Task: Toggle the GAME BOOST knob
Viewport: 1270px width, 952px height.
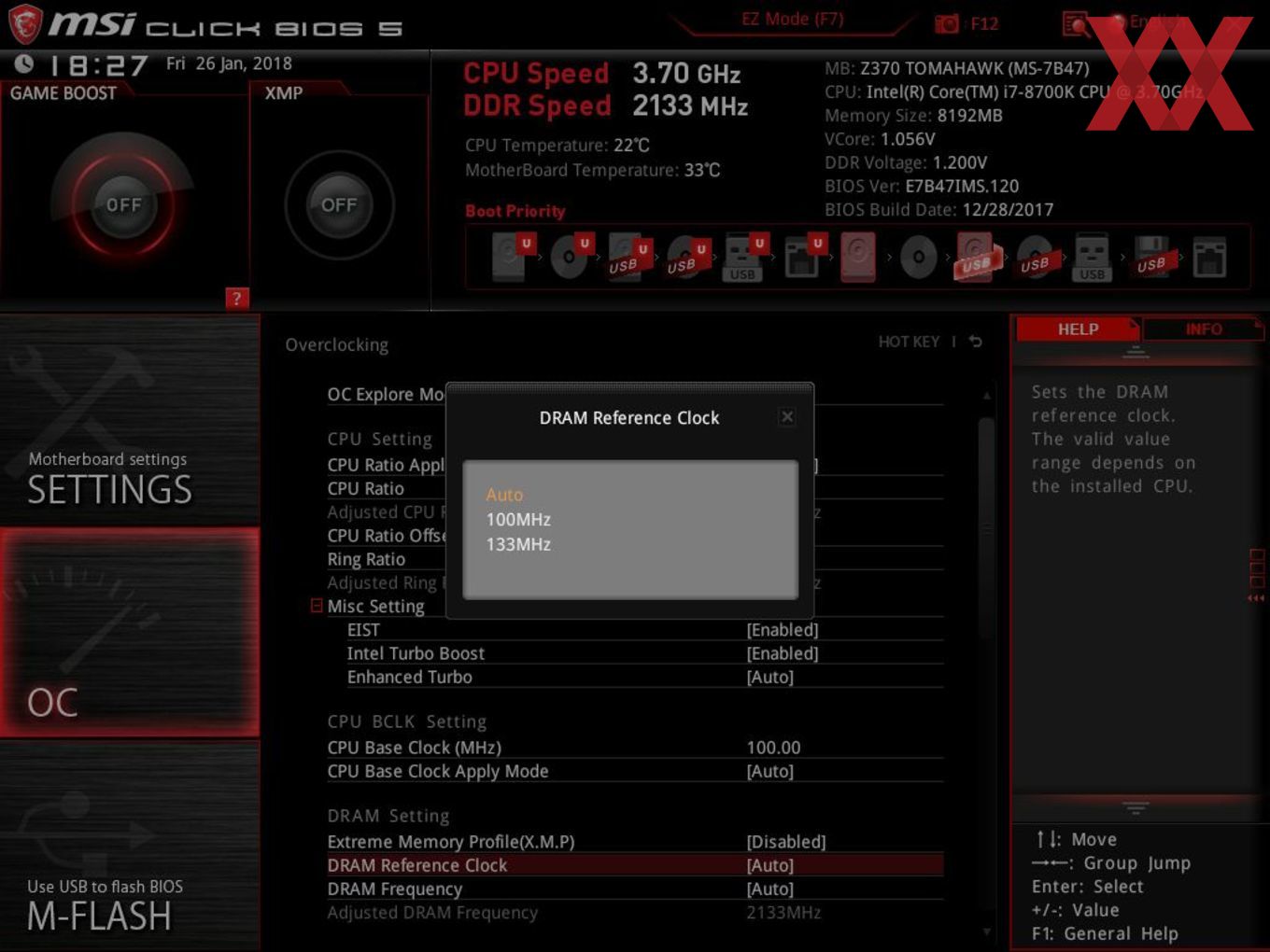Action: tap(123, 204)
